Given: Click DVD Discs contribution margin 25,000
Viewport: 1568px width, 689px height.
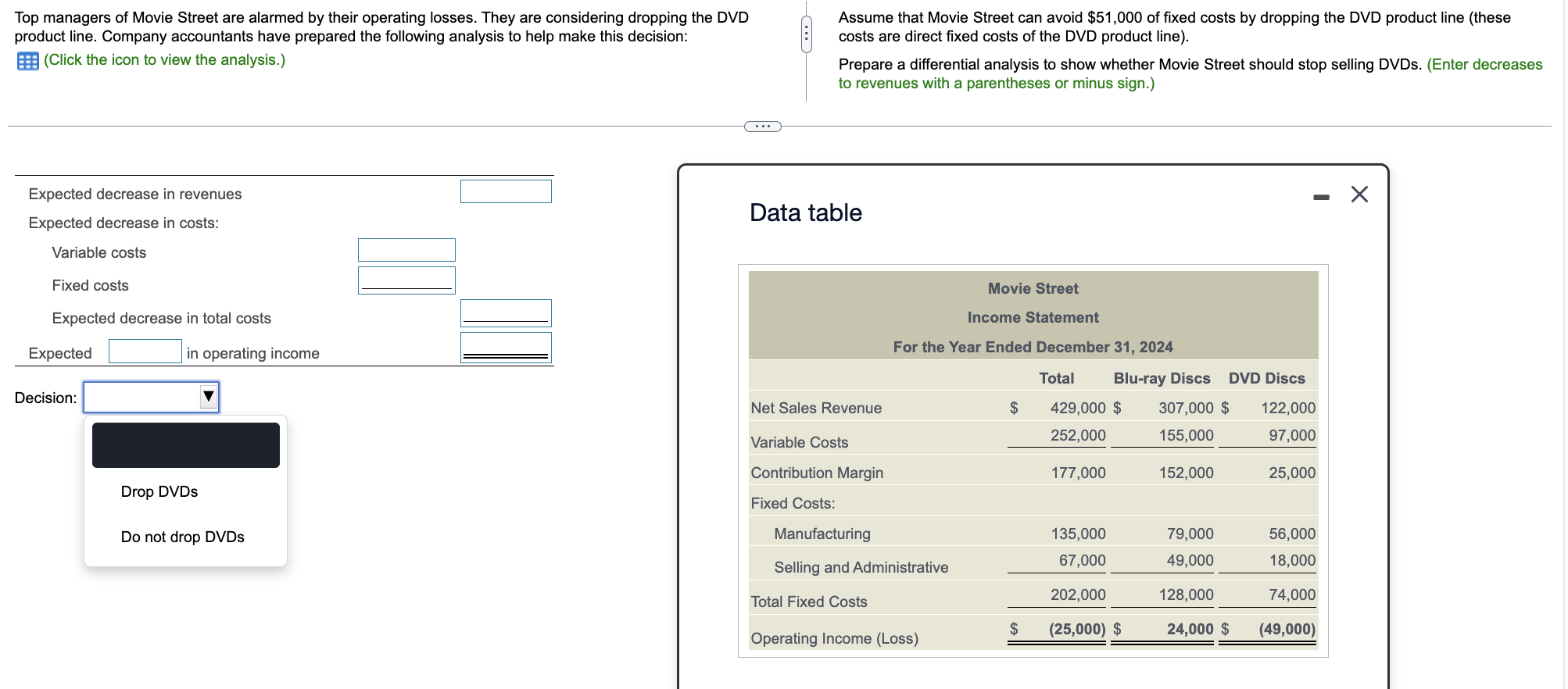Looking at the screenshot, I should coord(1292,473).
